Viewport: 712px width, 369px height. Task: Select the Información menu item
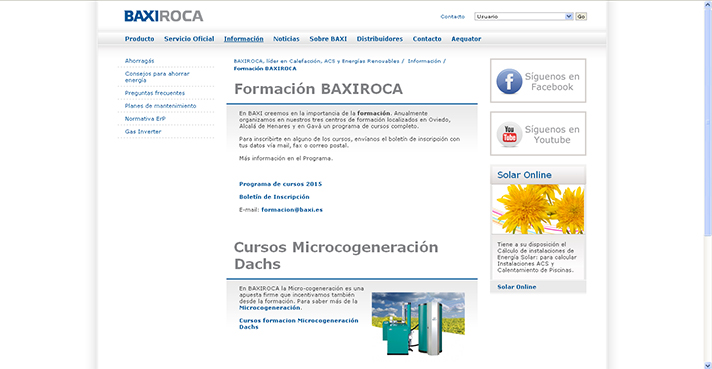click(243, 39)
